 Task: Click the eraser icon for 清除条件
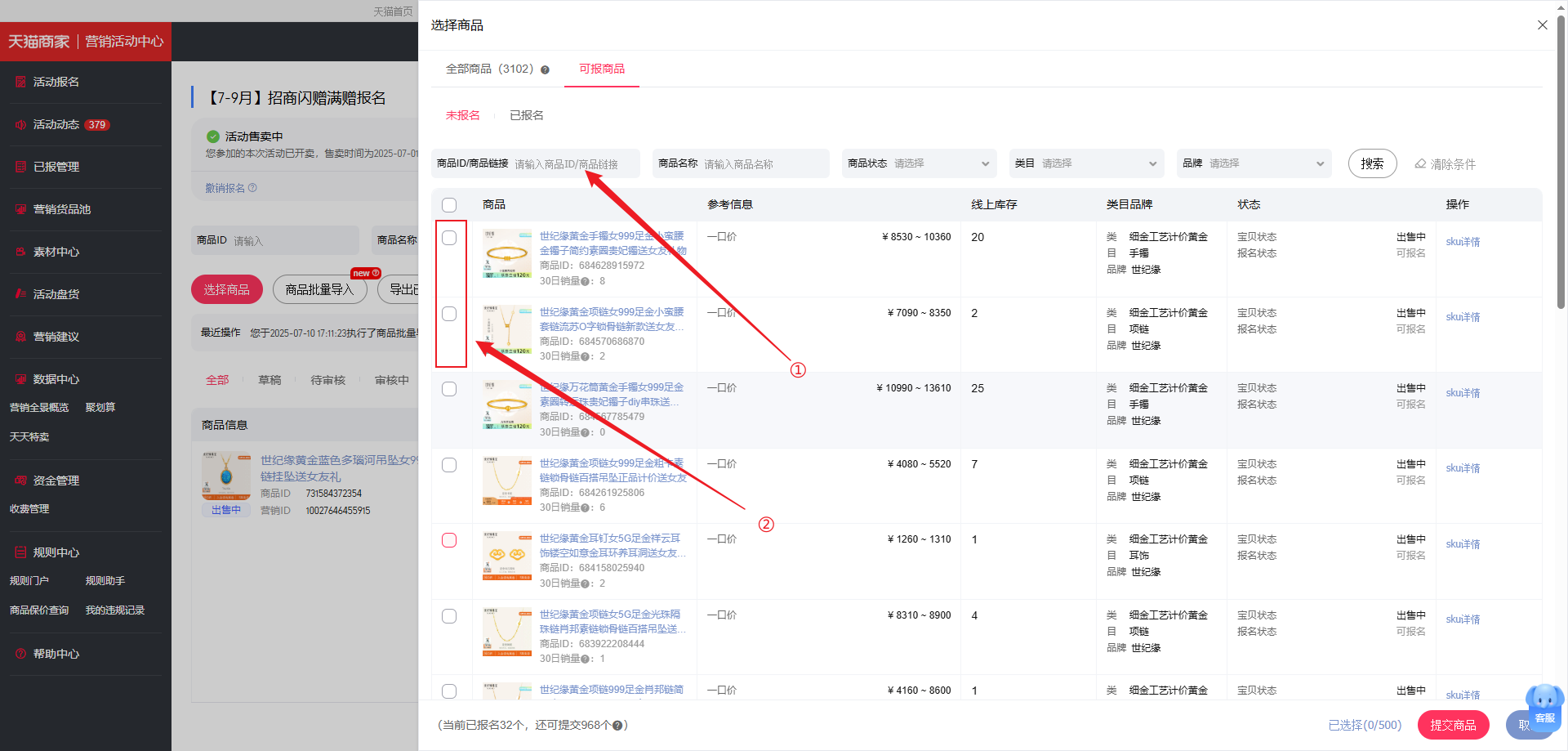(x=1420, y=164)
